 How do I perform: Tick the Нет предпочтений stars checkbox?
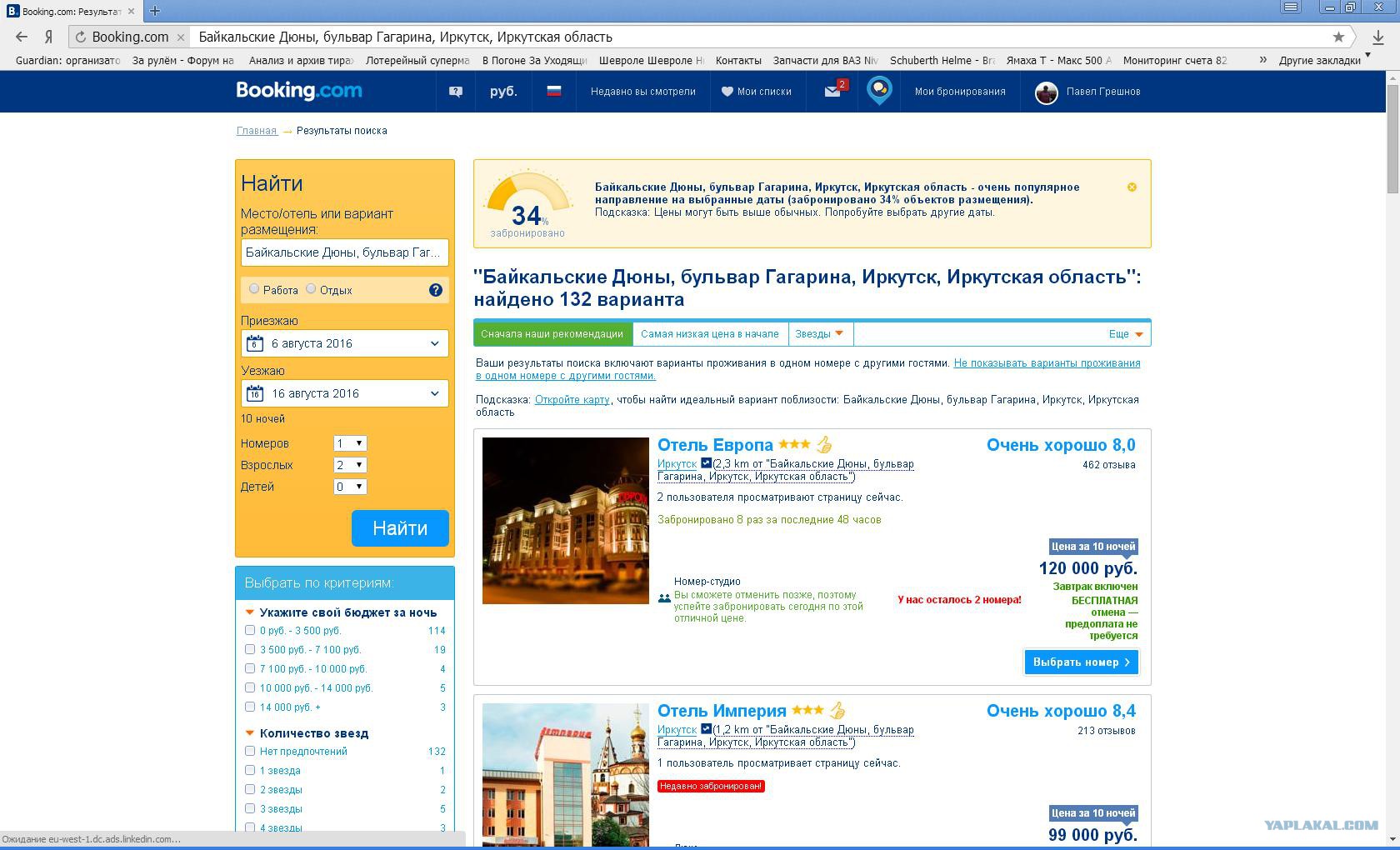pyautogui.click(x=250, y=751)
